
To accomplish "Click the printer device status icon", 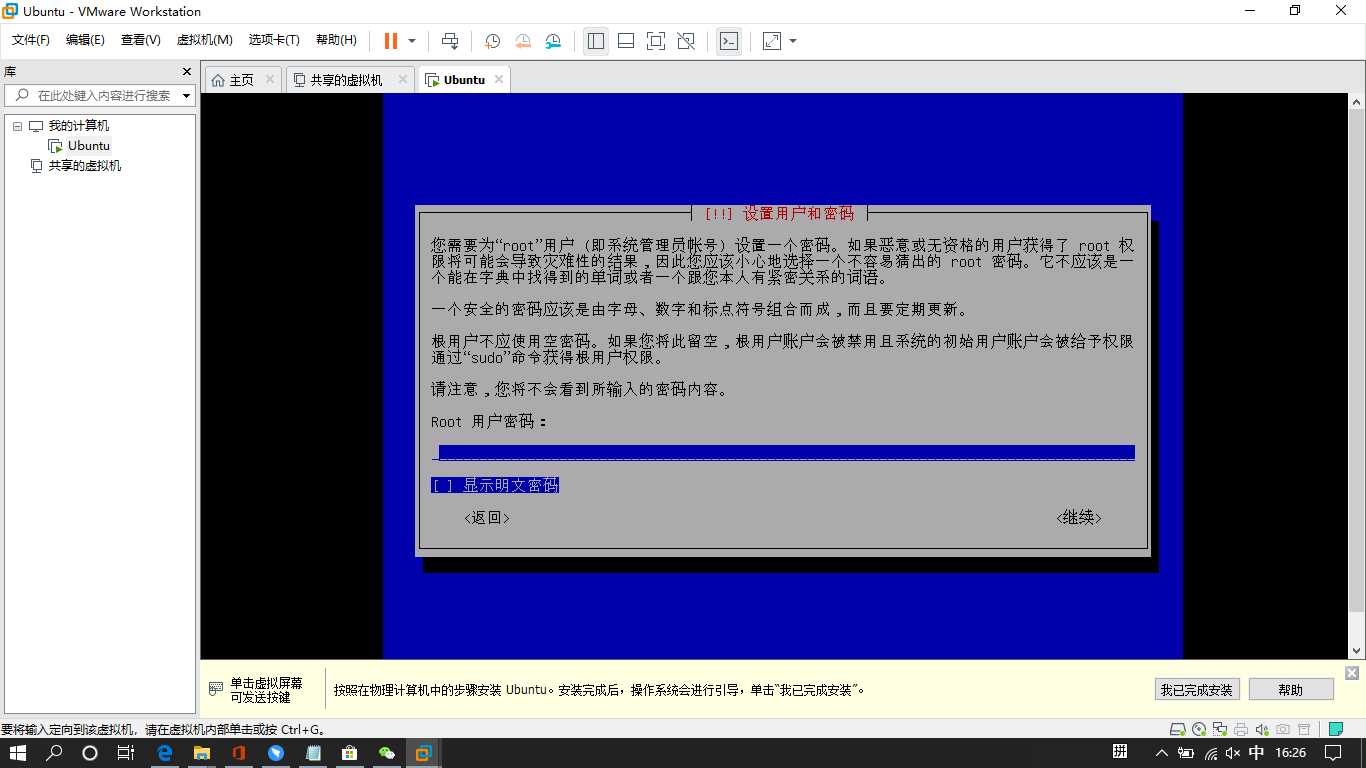I will tap(1241, 729).
